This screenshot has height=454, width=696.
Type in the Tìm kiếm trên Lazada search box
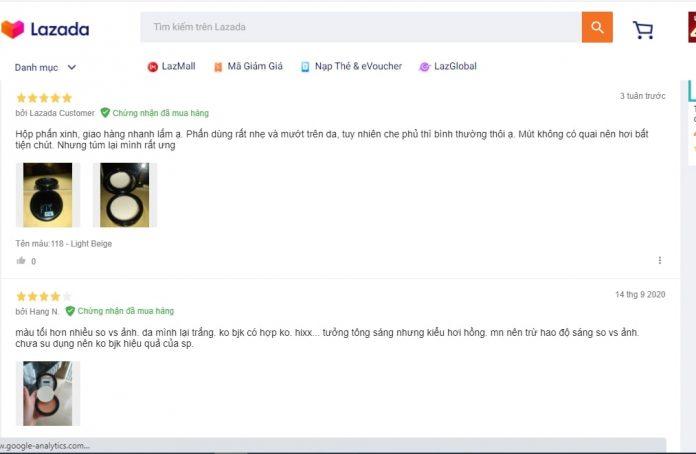[x=360, y=27]
